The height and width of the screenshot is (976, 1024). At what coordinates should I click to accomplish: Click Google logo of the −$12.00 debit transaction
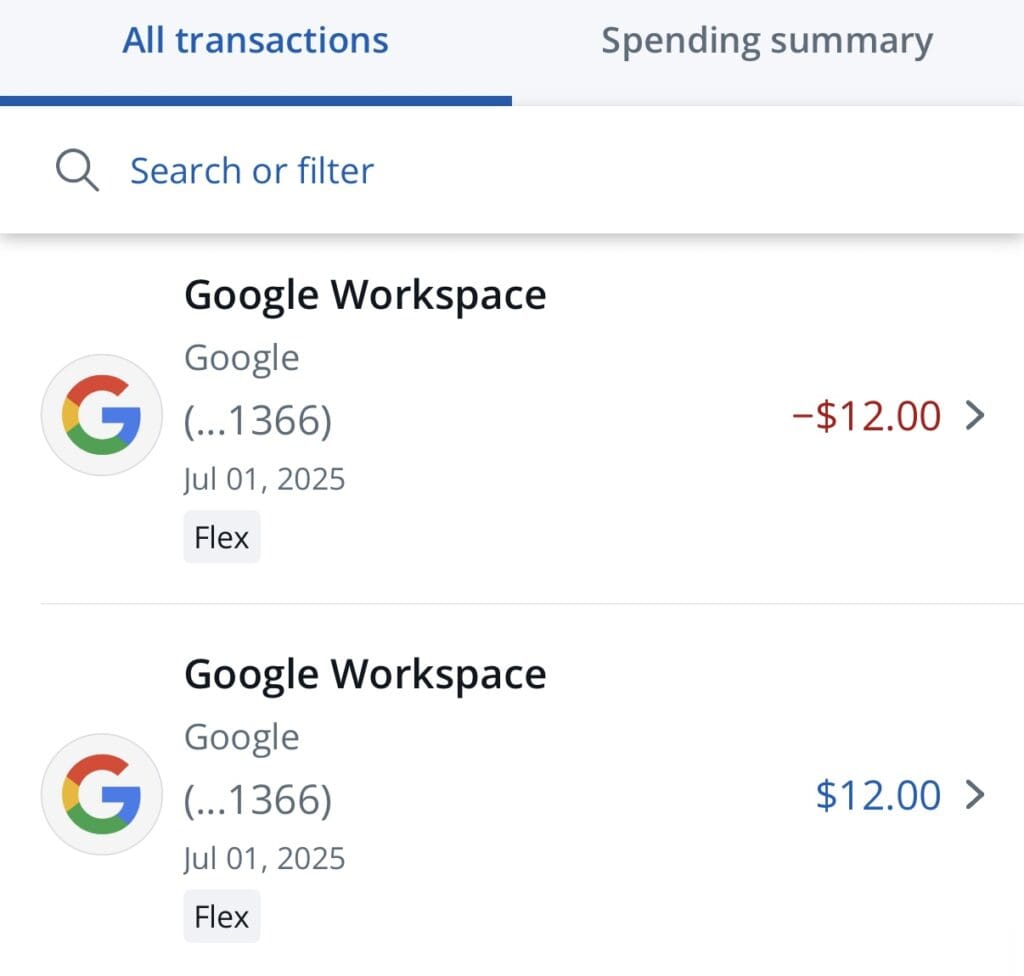point(101,415)
